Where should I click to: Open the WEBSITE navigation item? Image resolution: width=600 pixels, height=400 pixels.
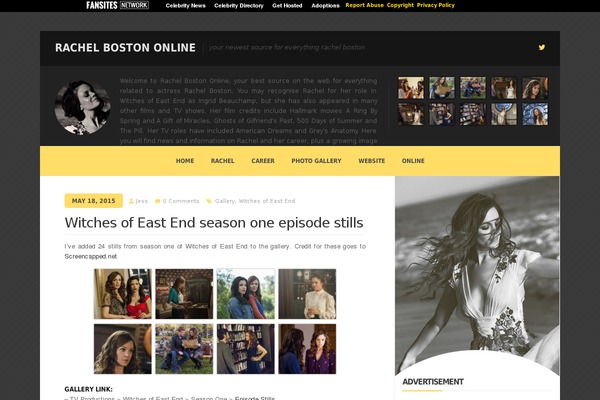pyautogui.click(x=372, y=161)
